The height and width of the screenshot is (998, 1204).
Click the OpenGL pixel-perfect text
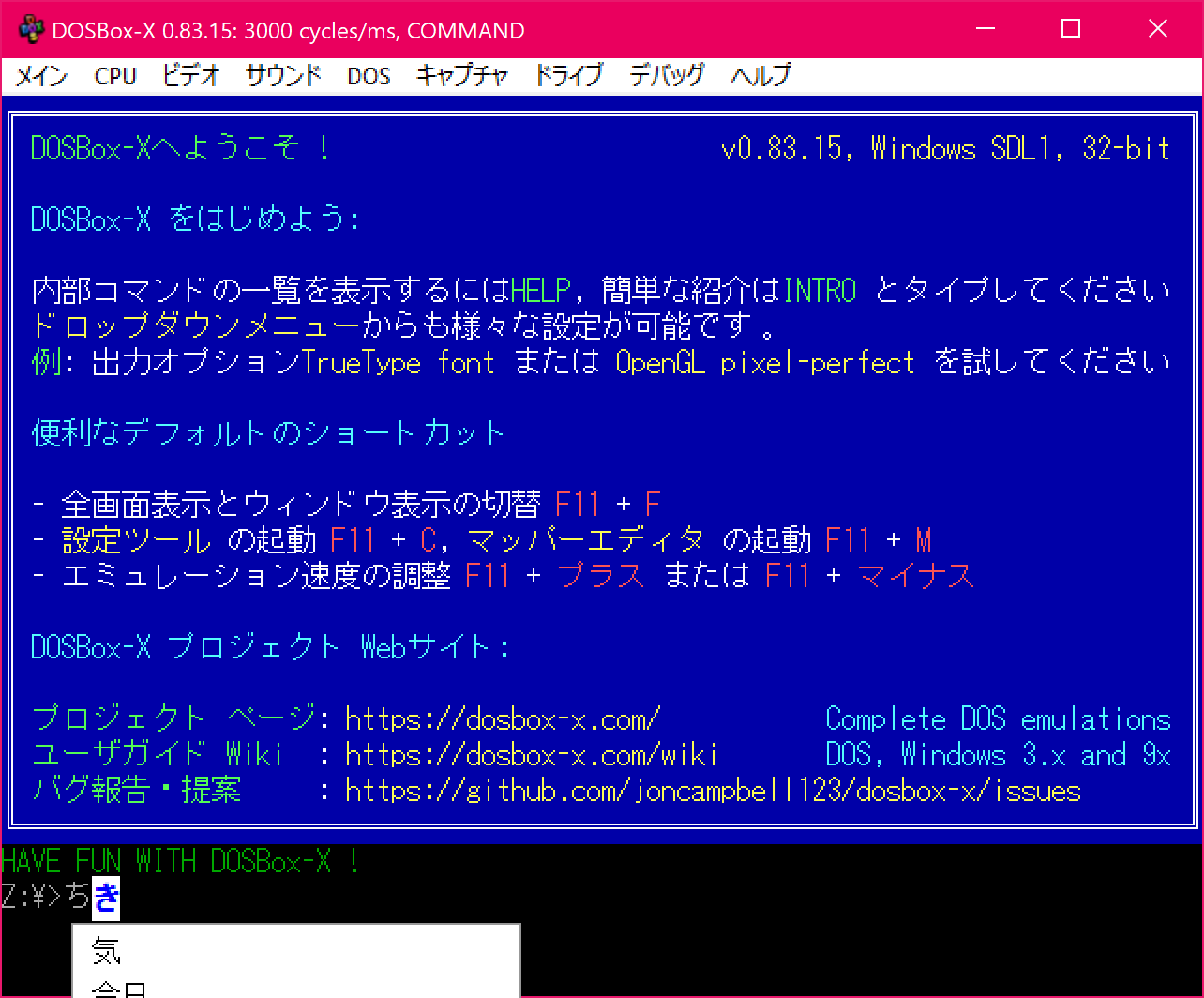(765, 363)
